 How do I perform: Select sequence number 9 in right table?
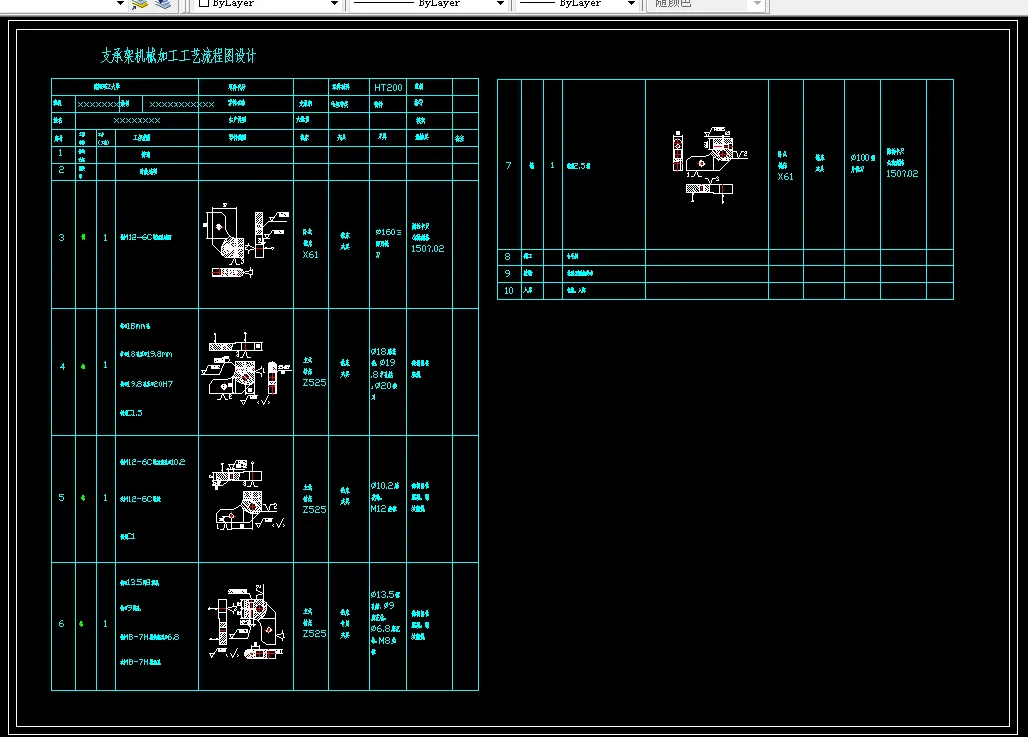click(x=507, y=273)
